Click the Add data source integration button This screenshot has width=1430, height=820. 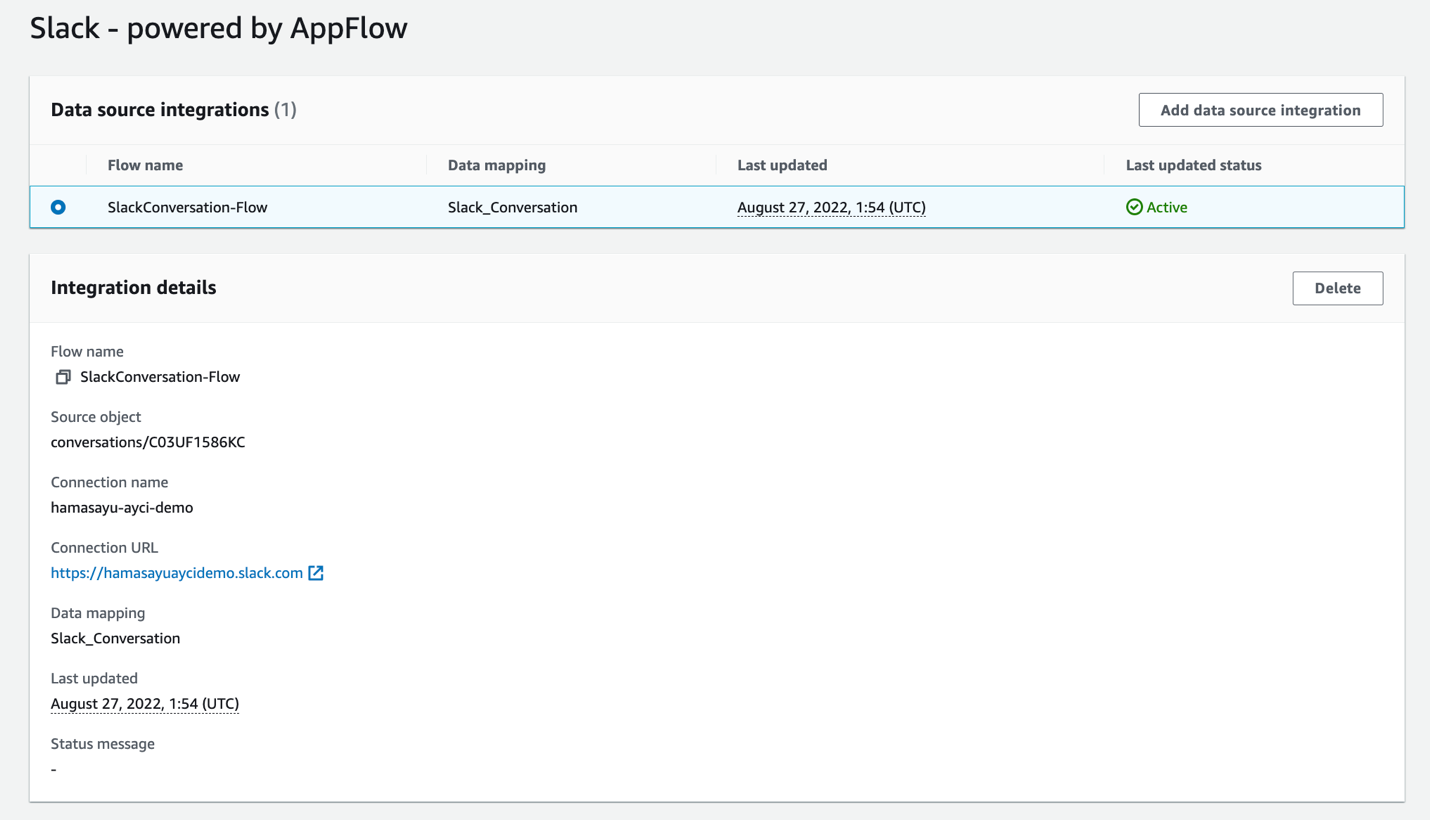click(x=1261, y=110)
